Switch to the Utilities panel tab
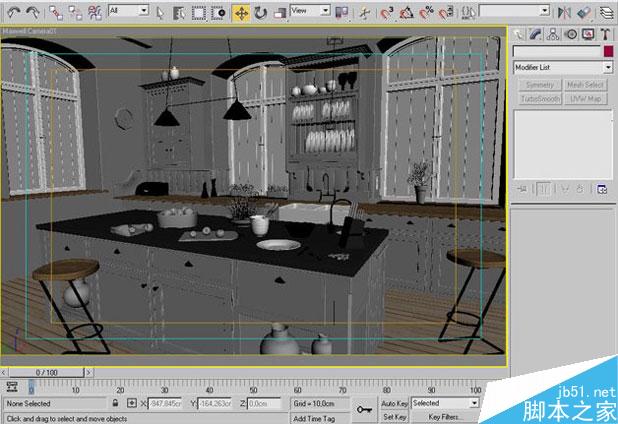This screenshot has width=618, height=424. 605,35
